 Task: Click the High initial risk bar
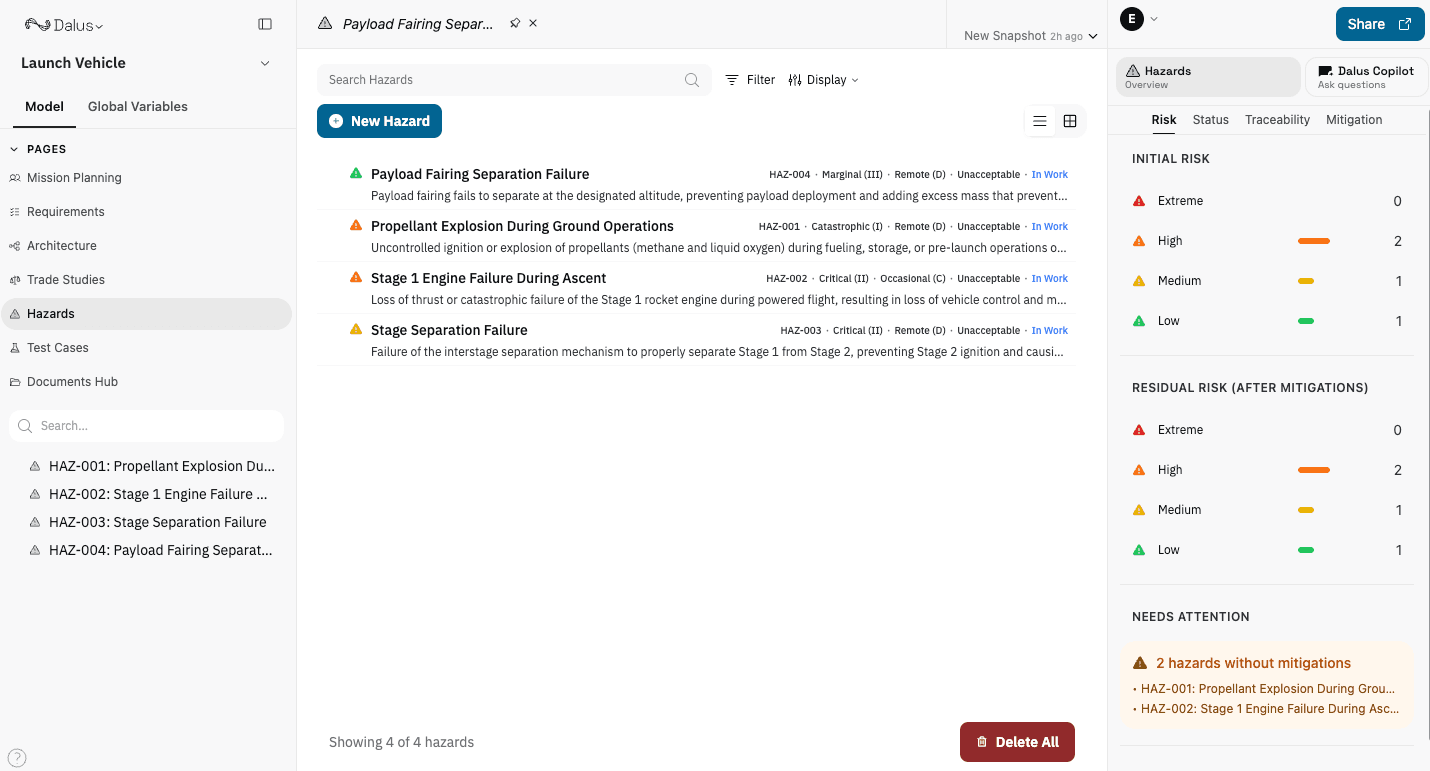point(1314,240)
